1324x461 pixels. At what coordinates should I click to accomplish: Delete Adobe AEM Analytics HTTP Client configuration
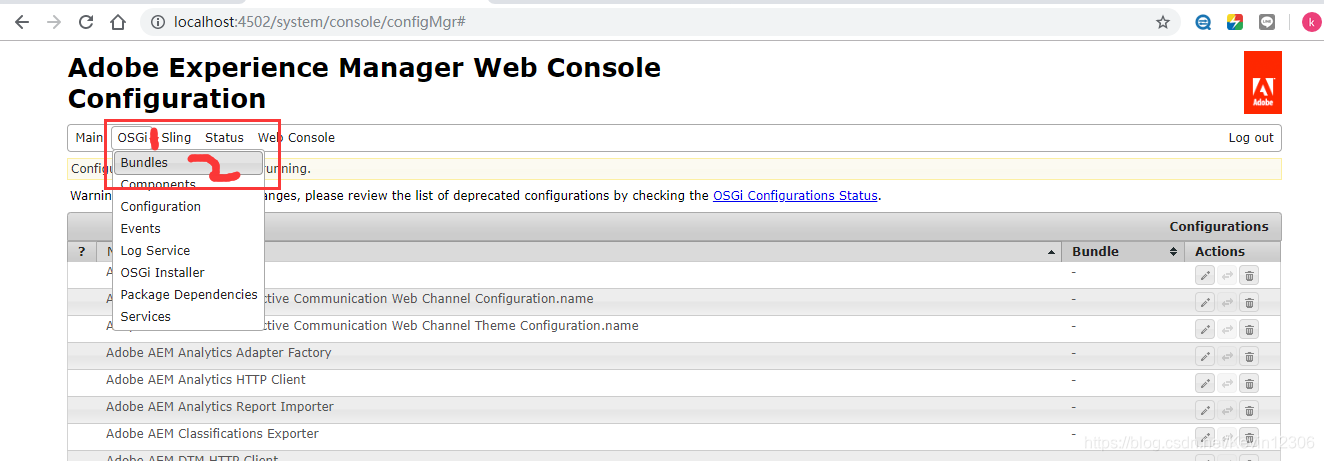[1249, 383]
